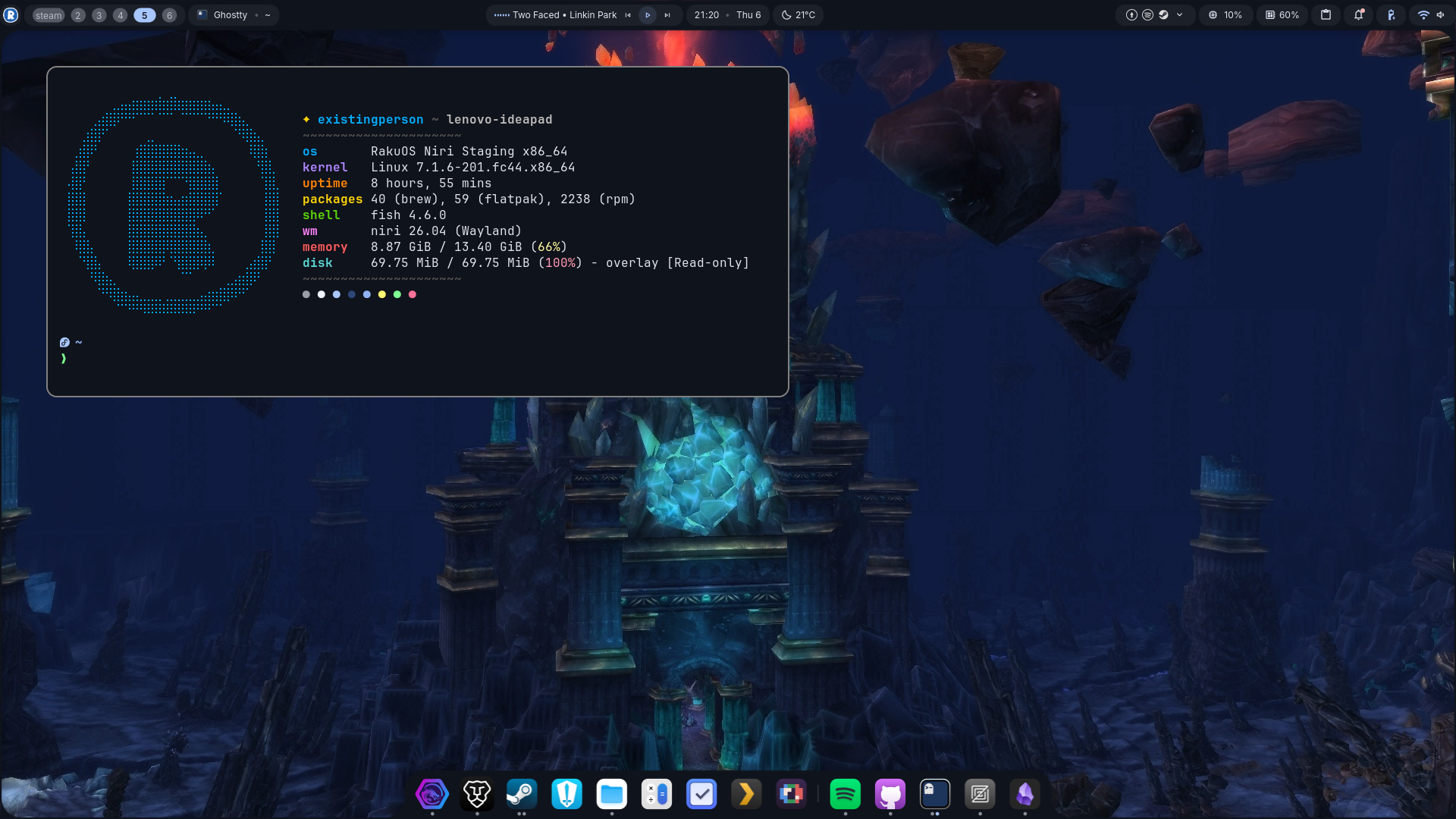This screenshot has height=819, width=1456.
Task: Open Spotify from the dock
Action: pyautogui.click(x=846, y=794)
